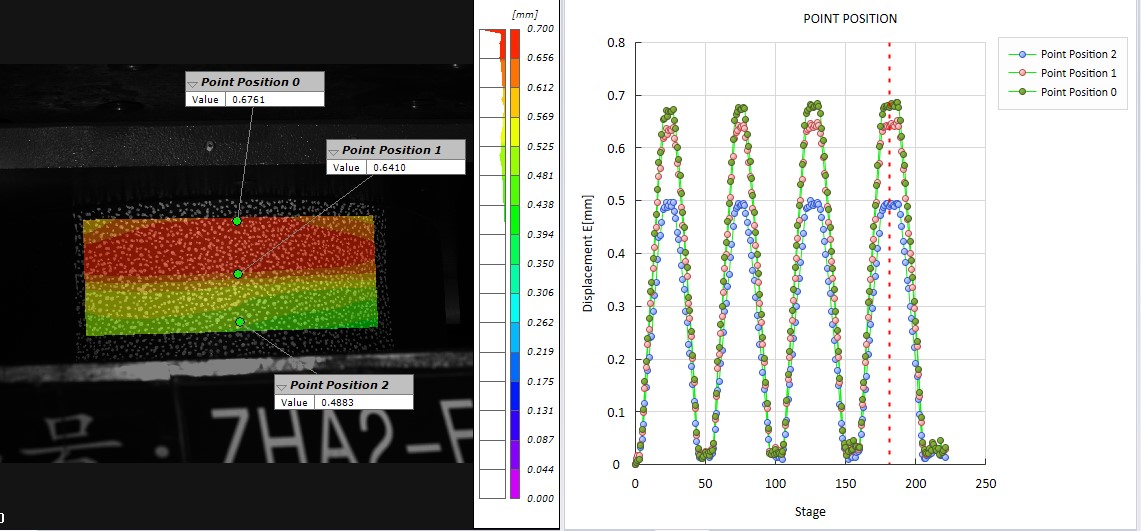Select the green Point Position 1 marker
The image size is (1141, 531).
238,273
